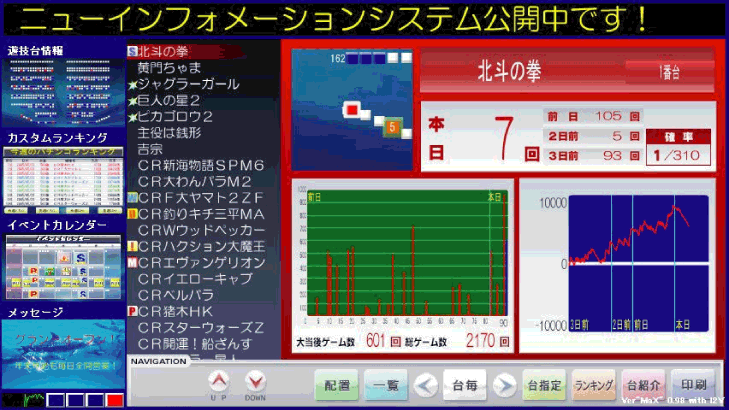Image resolution: width=729 pixels, height=410 pixels.
Task: Open the 遊技台情報 thumbnail panel
Action: 63,92
